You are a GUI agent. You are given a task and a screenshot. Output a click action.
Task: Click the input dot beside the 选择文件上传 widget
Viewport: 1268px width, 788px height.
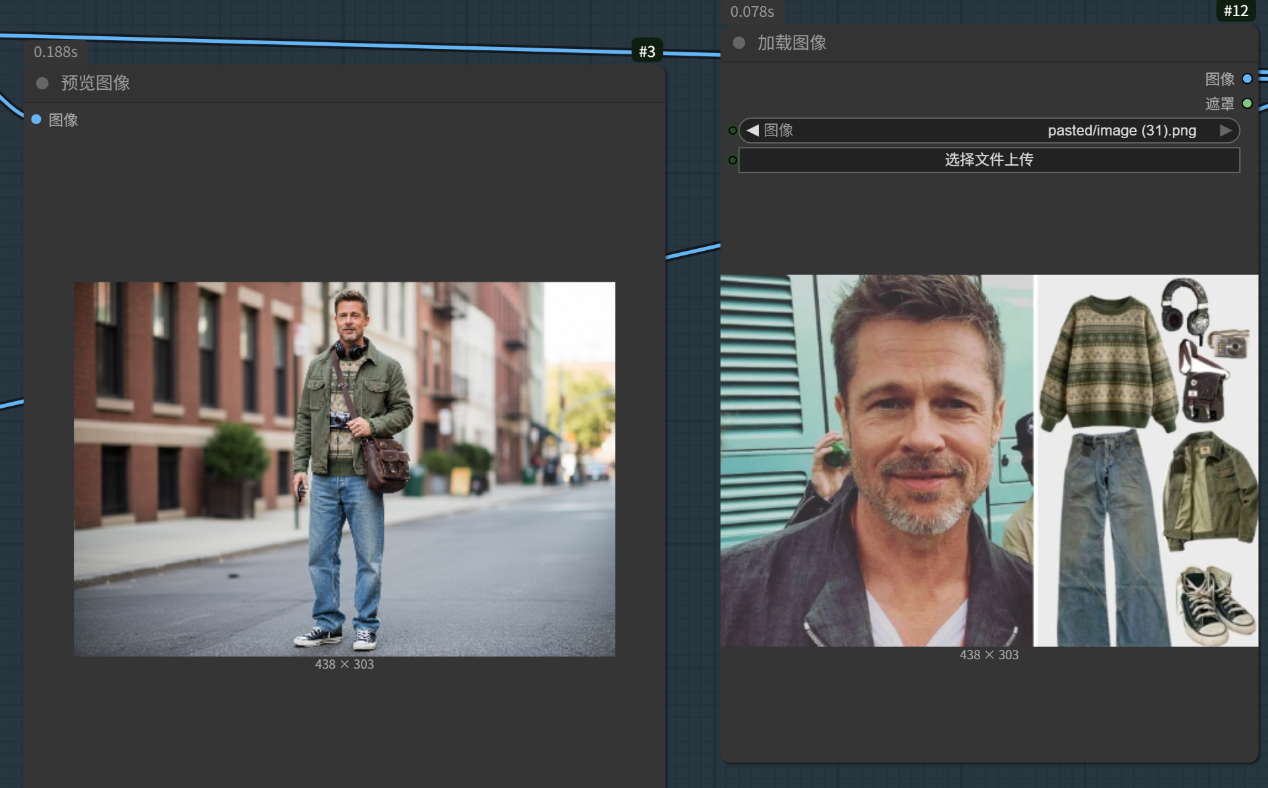pos(732,160)
